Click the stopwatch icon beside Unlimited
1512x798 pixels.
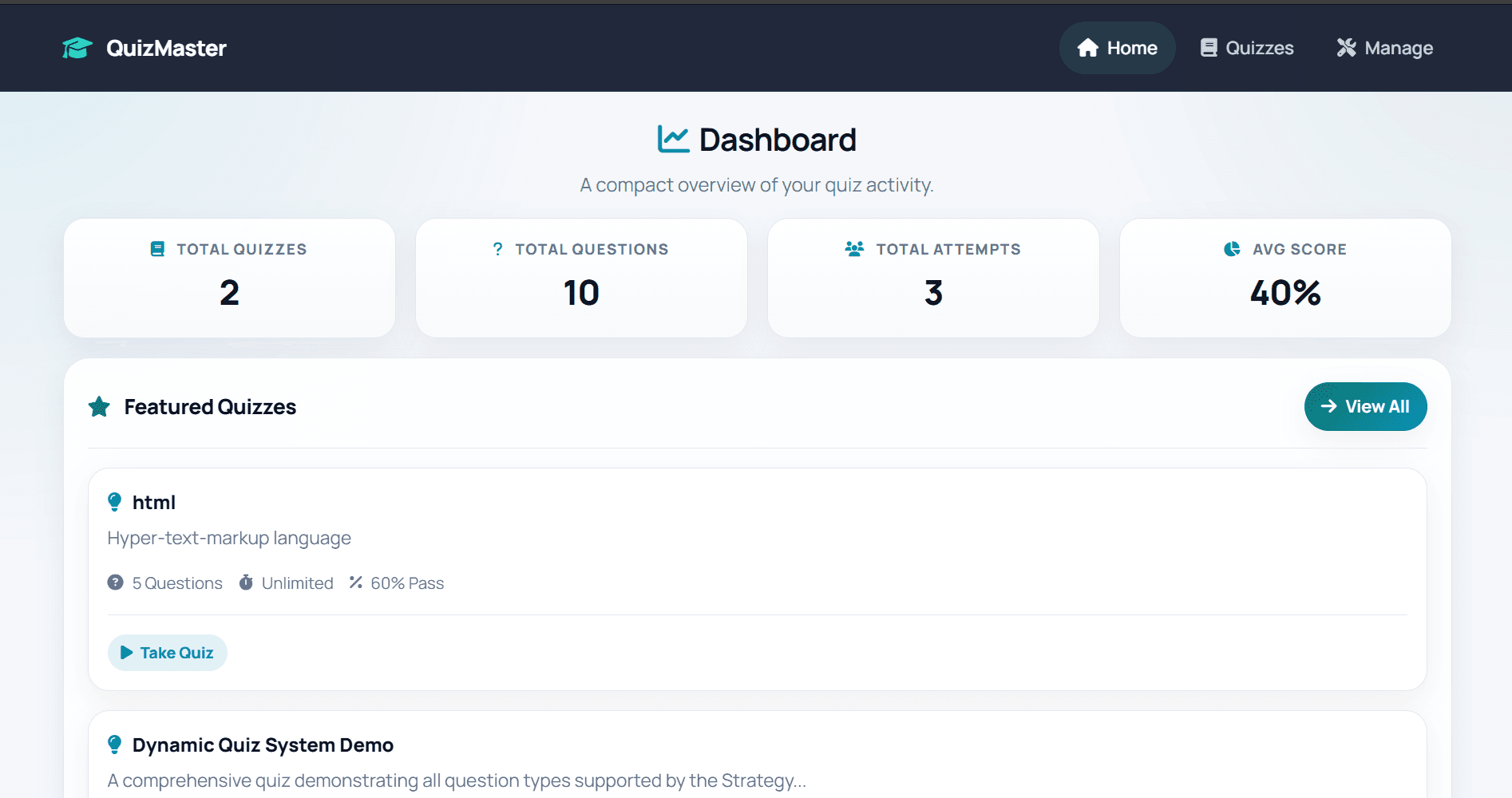246,583
